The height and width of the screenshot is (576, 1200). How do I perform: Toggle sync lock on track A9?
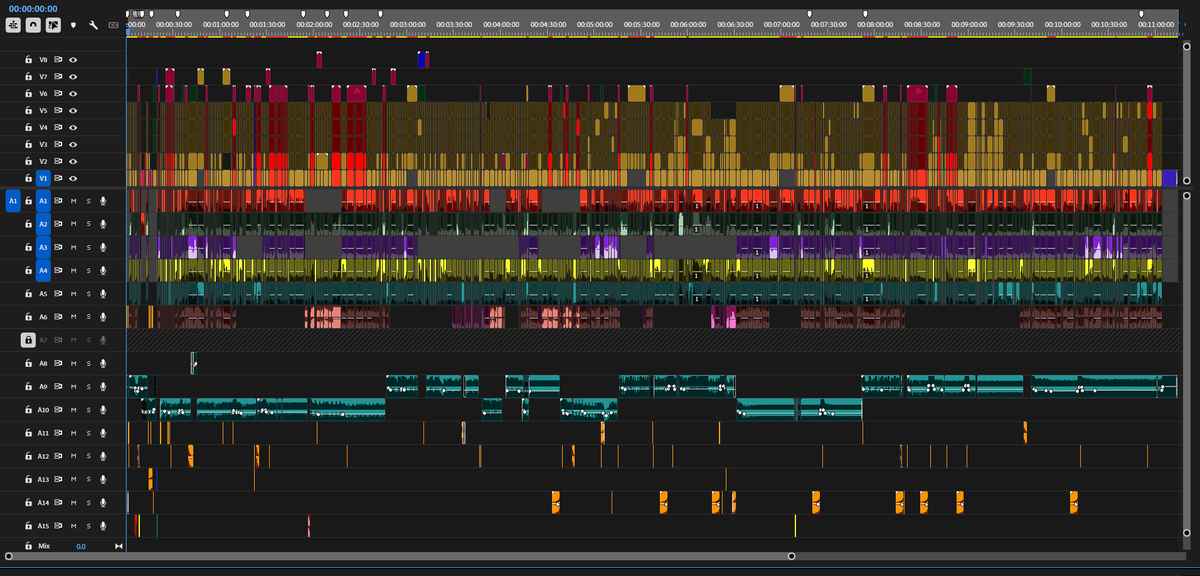[x=59, y=387]
